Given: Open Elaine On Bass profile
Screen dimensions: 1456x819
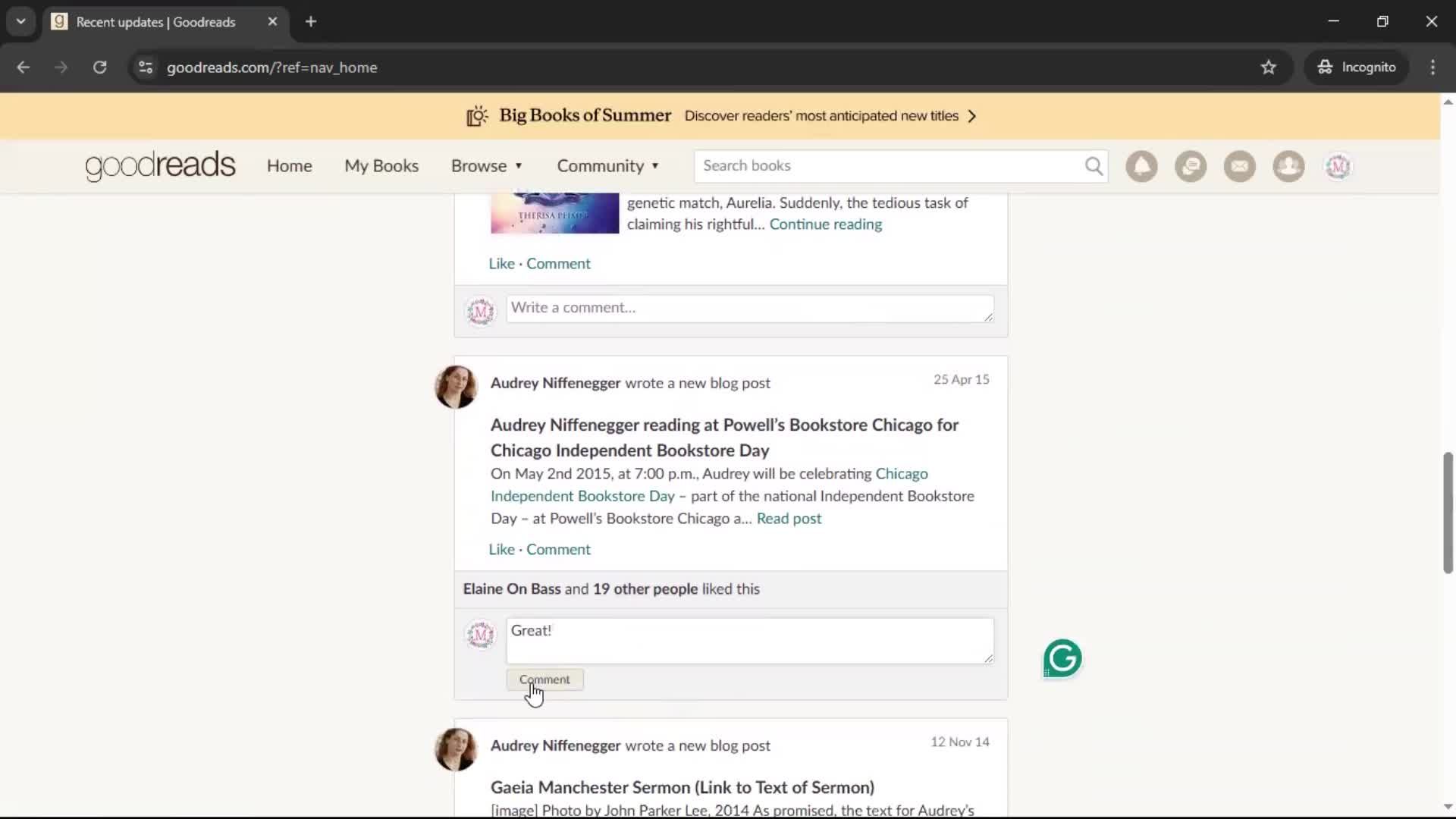Looking at the screenshot, I should 512,589.
